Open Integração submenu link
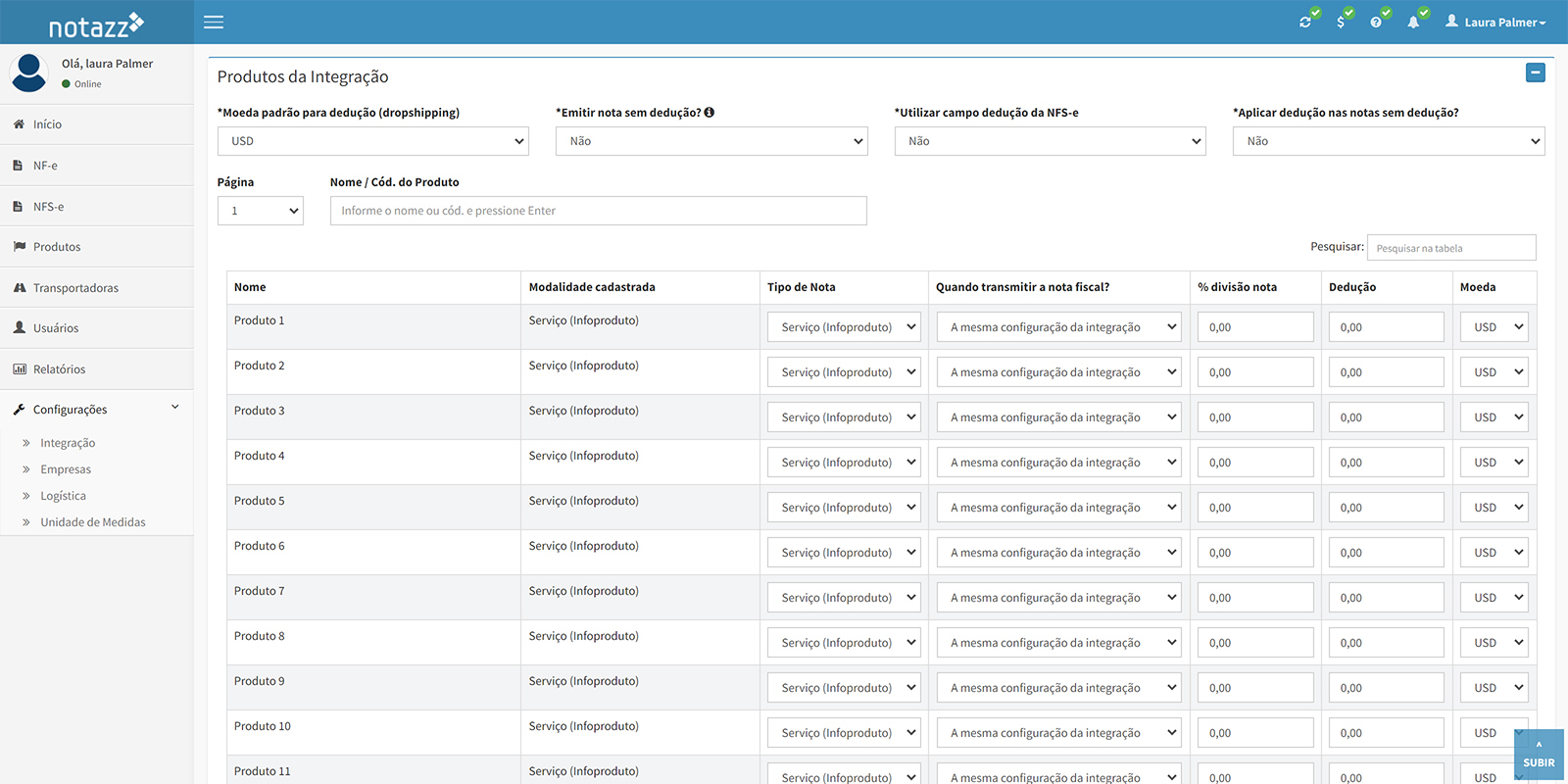 [68, 443]
